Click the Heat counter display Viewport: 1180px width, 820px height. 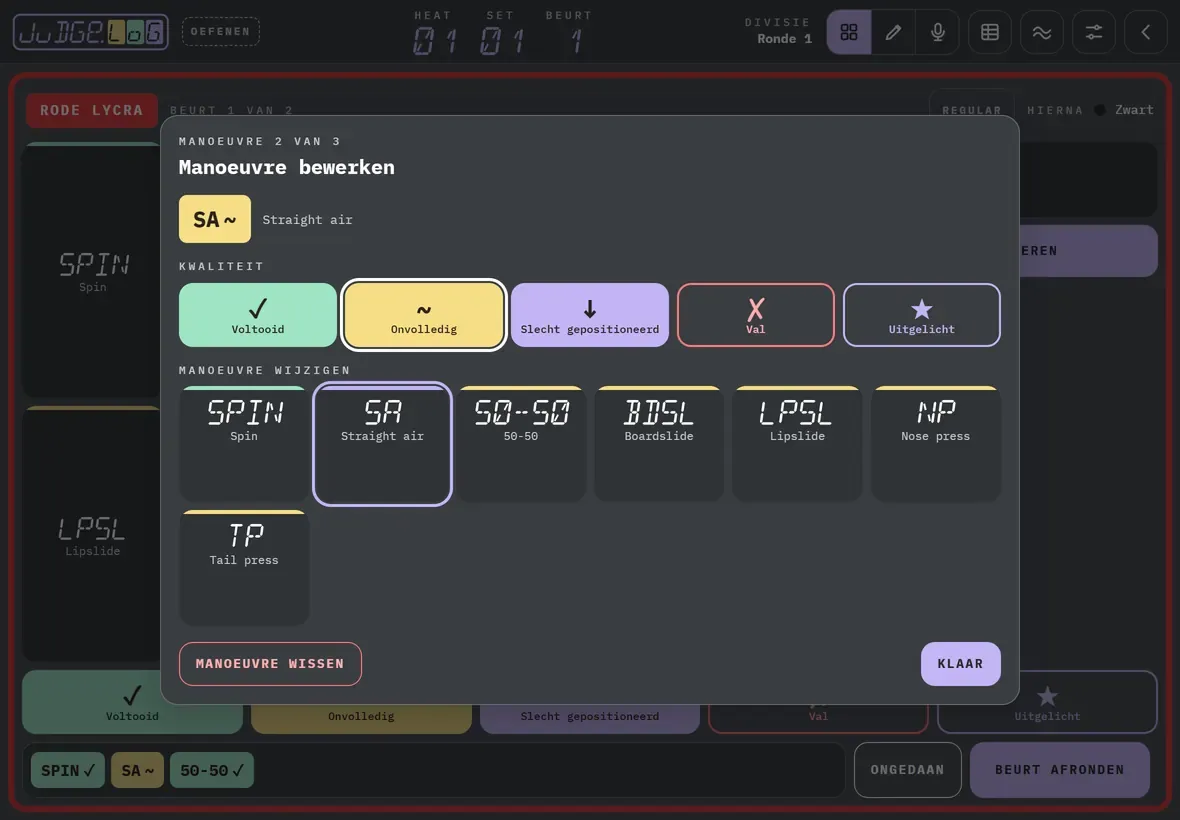click(x=434, y=32)
